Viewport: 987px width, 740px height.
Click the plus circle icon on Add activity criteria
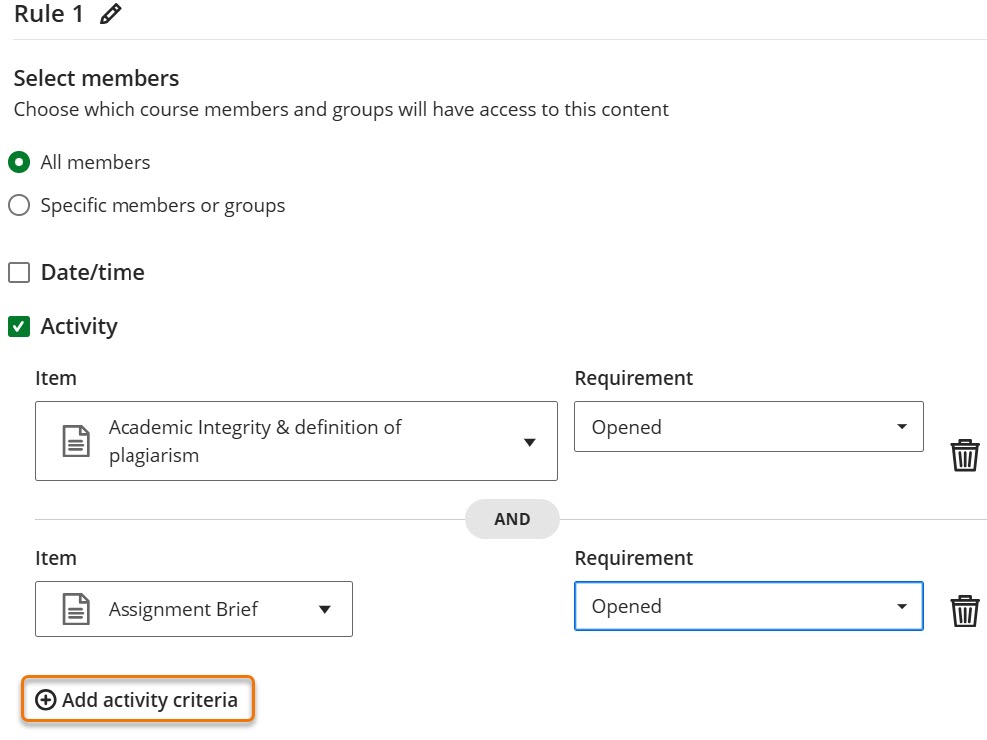(x=45, y=700)
